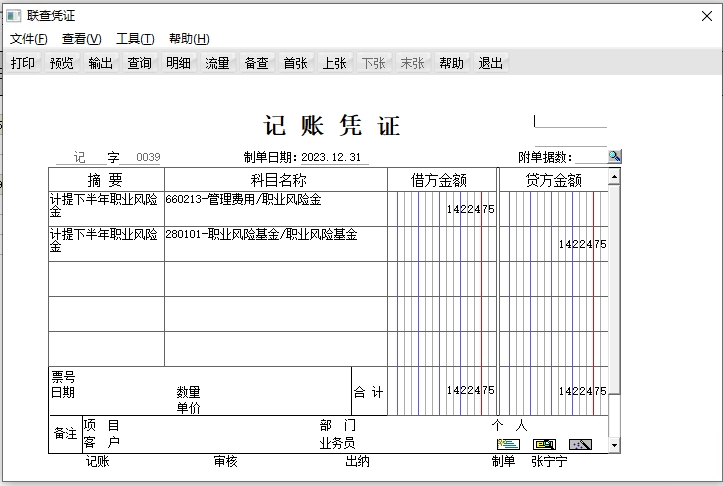Open the 工具(T) menu
The width and height of the screenshot is (723, 486).
point(135,39)
